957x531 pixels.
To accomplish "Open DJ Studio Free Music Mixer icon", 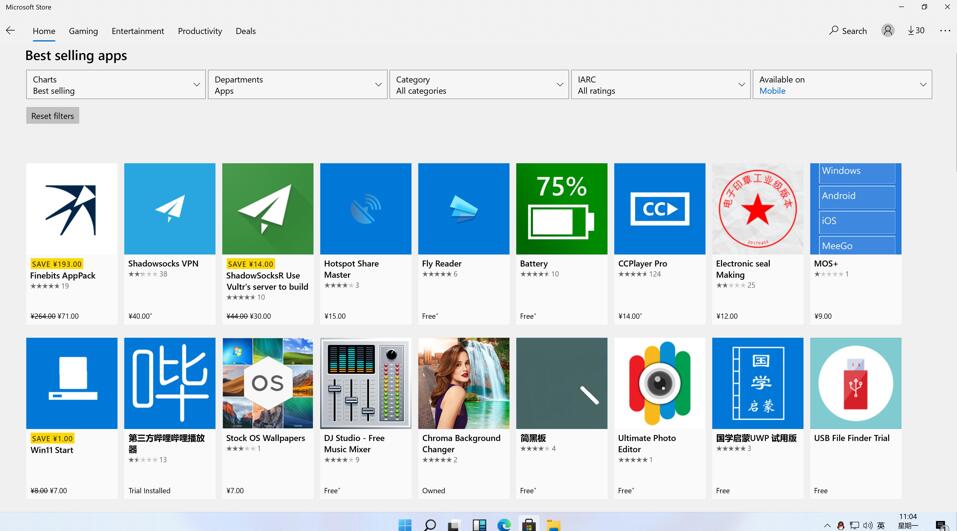I will click(x=366, y=383).
